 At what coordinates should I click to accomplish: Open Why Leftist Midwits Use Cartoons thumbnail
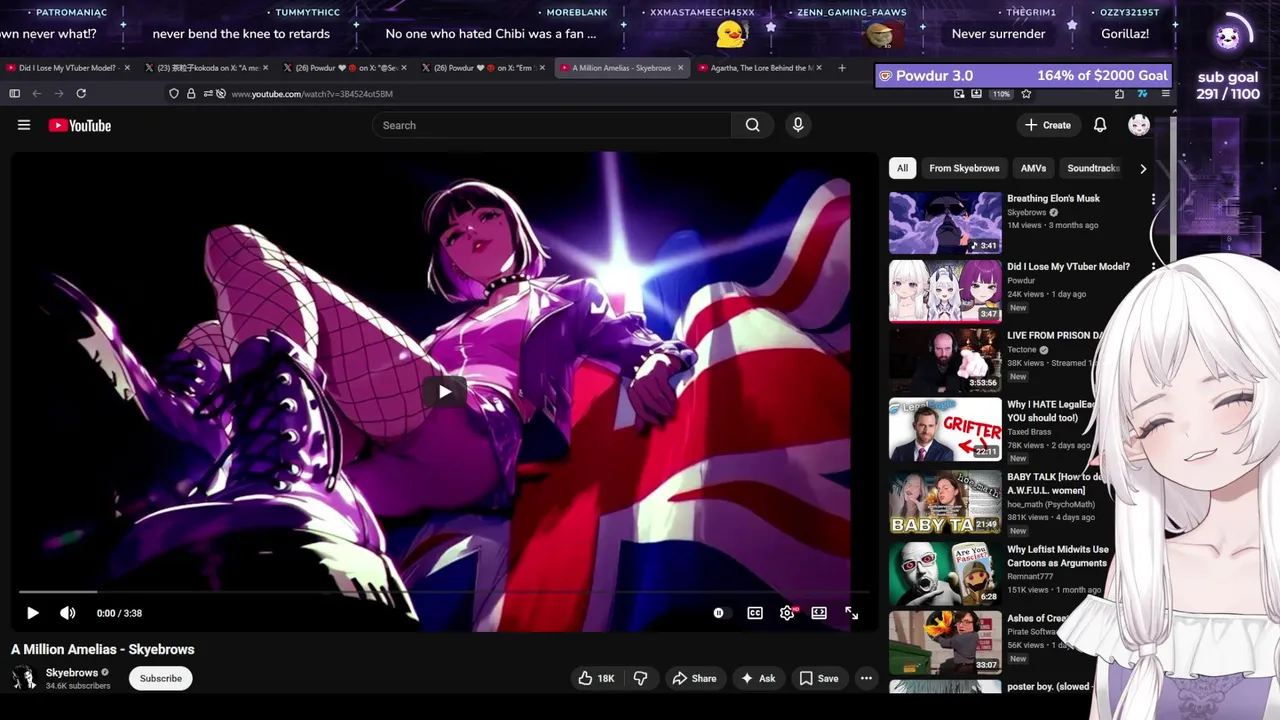point(945,573)
